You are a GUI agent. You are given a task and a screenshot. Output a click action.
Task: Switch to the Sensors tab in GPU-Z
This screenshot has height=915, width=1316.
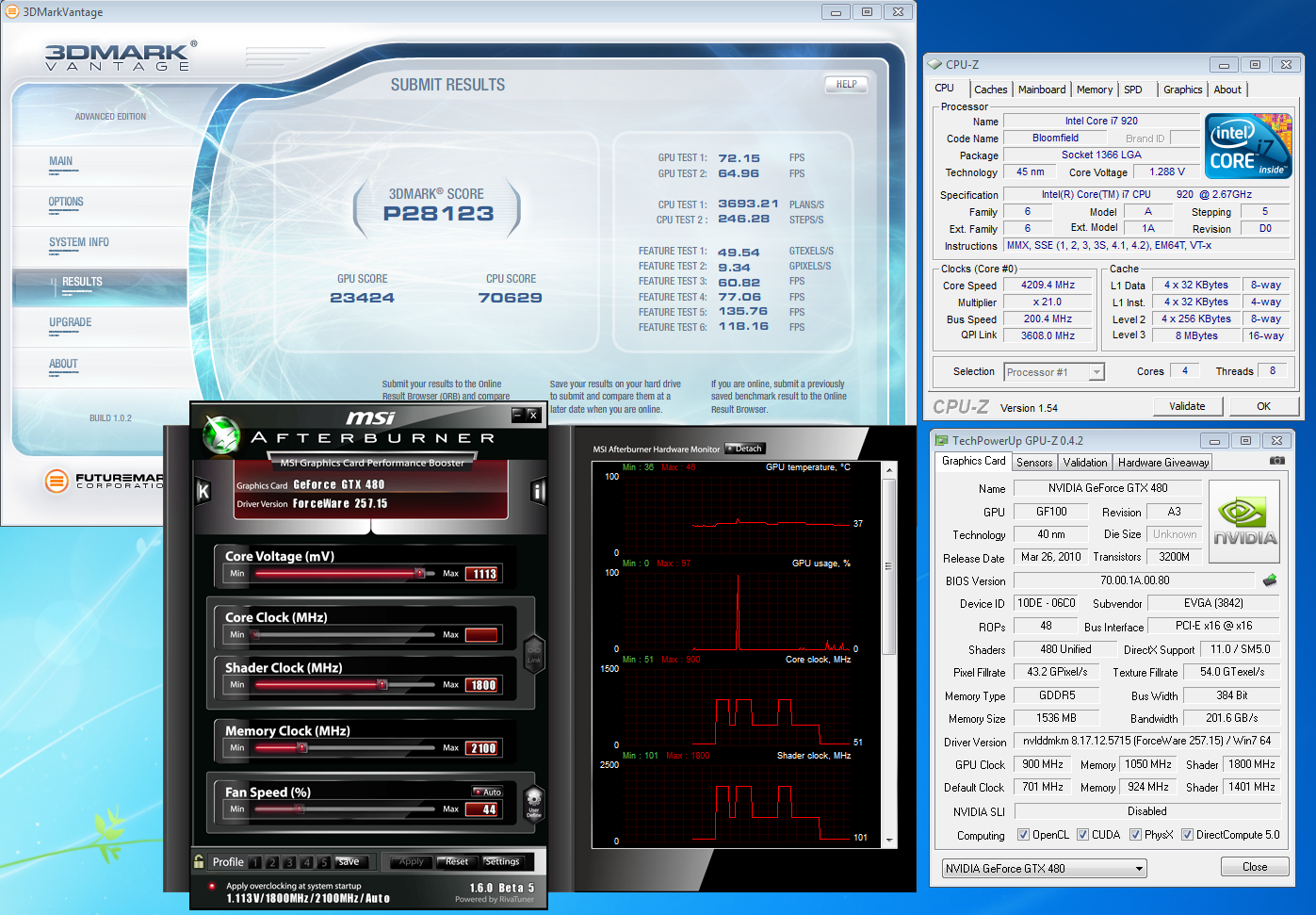coord(1033,463)
